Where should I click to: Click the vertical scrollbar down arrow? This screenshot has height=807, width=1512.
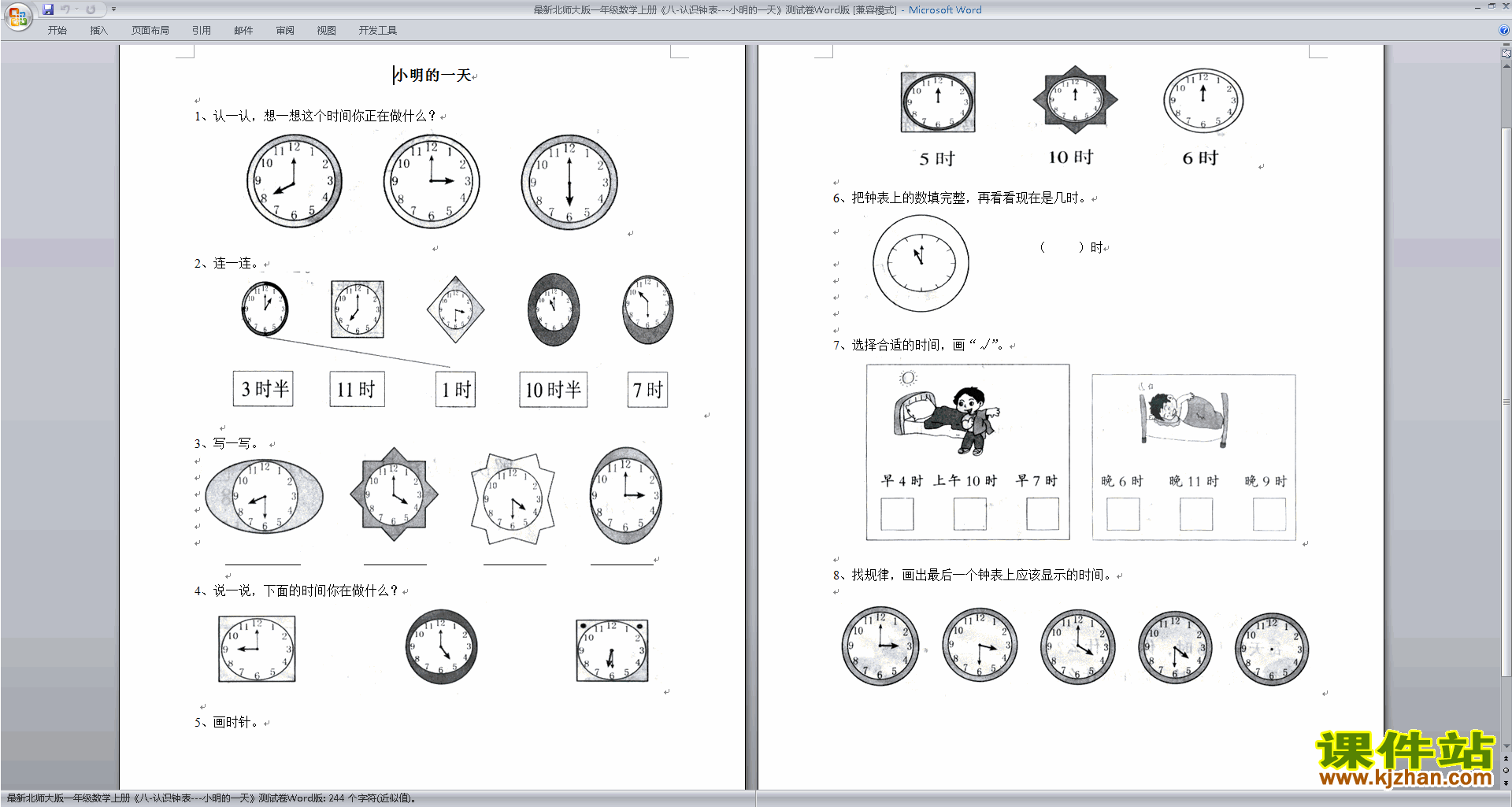click(1506, 746)
